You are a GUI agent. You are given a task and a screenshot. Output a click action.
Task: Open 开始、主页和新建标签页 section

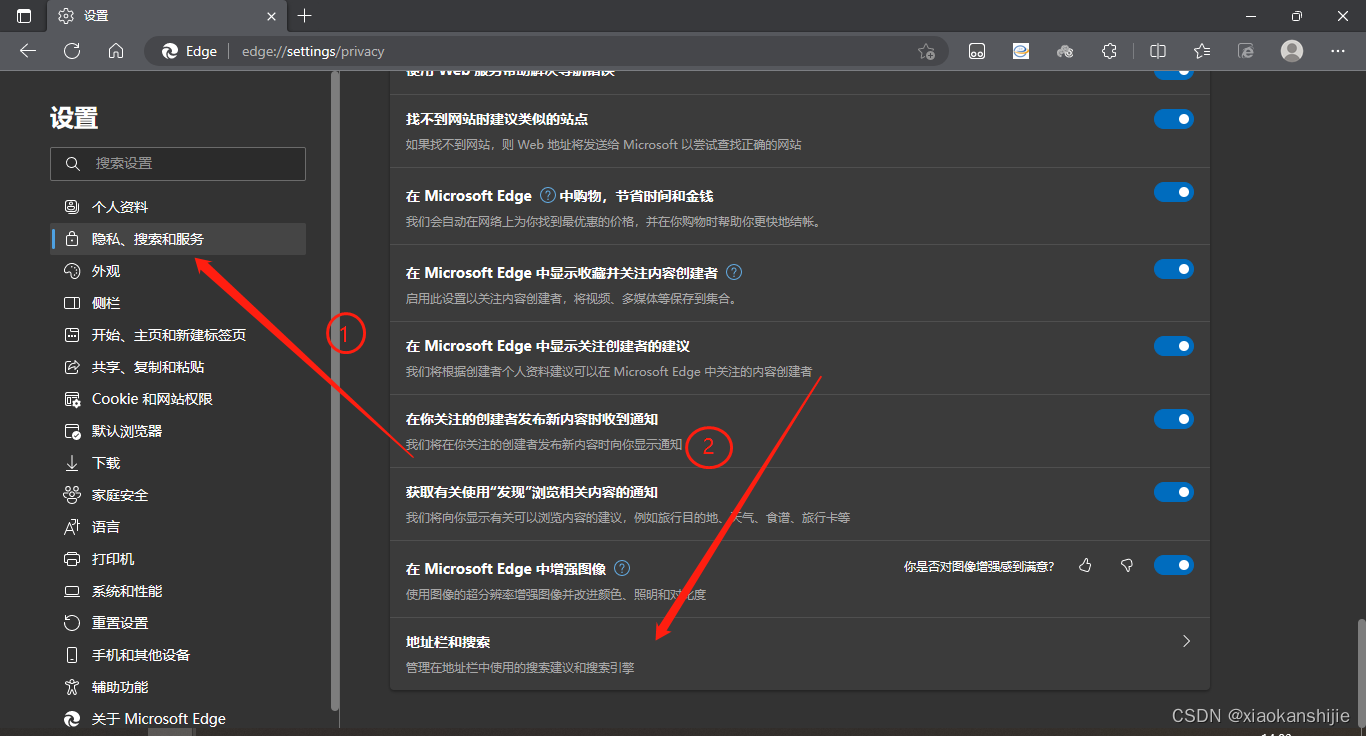pyautogui.click(x=178, y=335)
